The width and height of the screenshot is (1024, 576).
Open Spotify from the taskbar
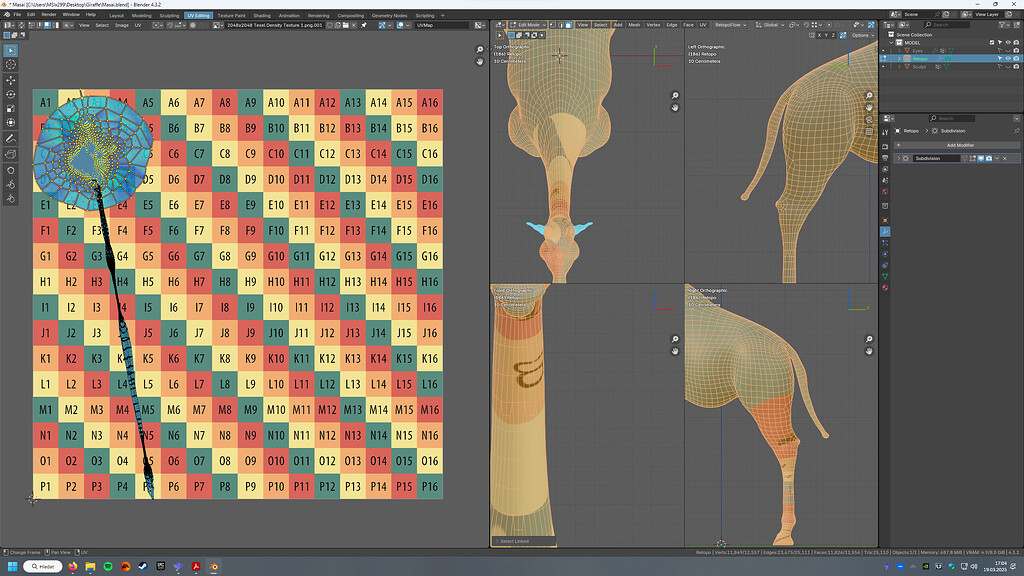coord(108,566)
